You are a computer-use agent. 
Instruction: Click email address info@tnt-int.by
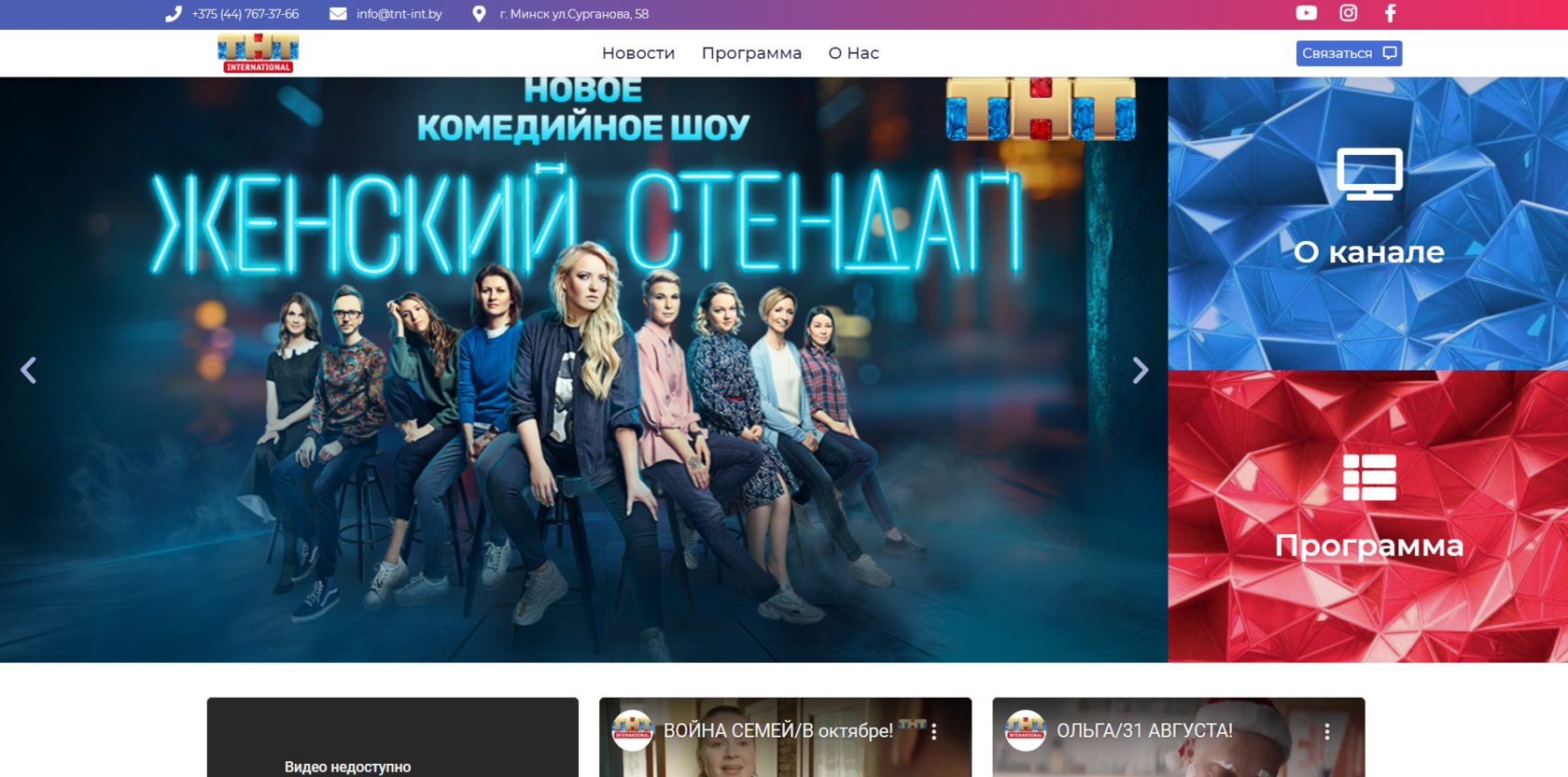399,14
